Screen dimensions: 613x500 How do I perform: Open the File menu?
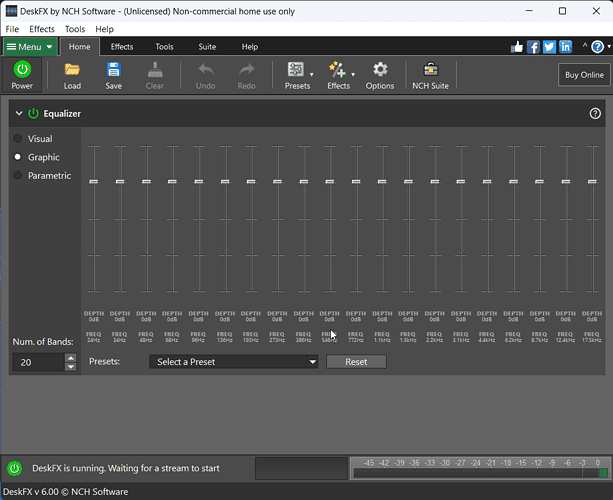click(12, 29)
